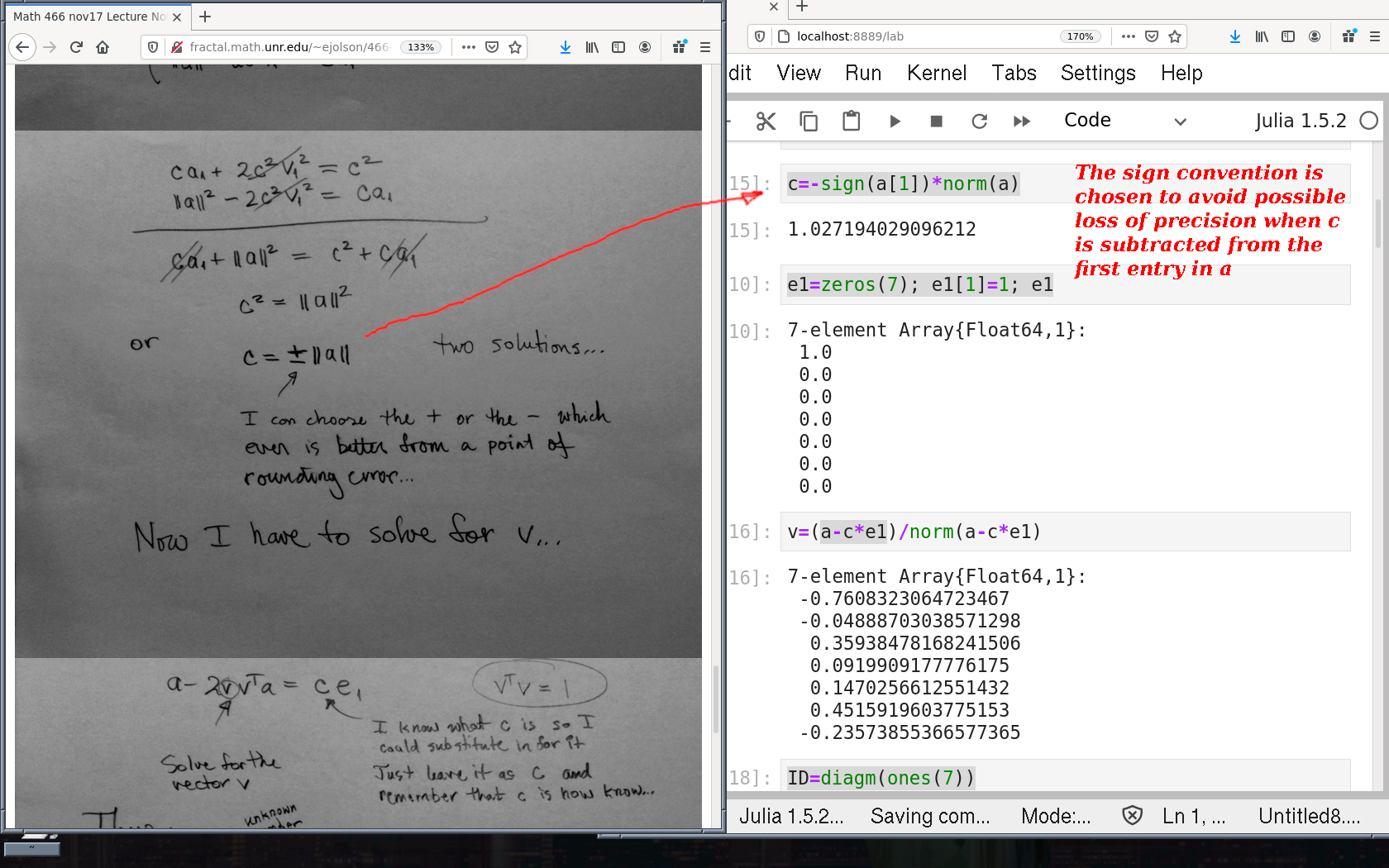
Task: Open new tab next to Math 466 tab
Action: point(205,17)
